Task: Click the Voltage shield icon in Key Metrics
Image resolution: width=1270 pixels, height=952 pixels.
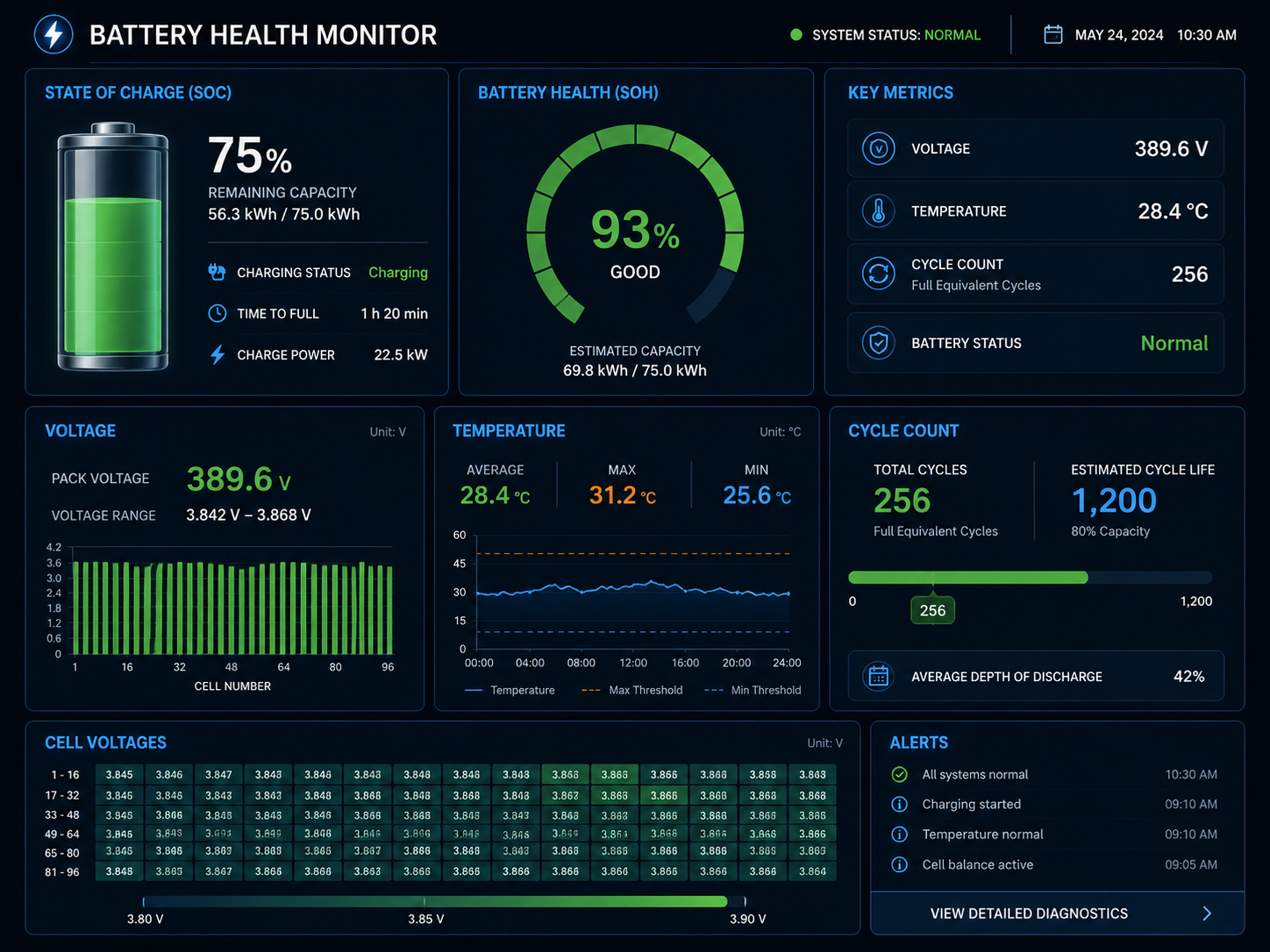Action: [878, 148]
